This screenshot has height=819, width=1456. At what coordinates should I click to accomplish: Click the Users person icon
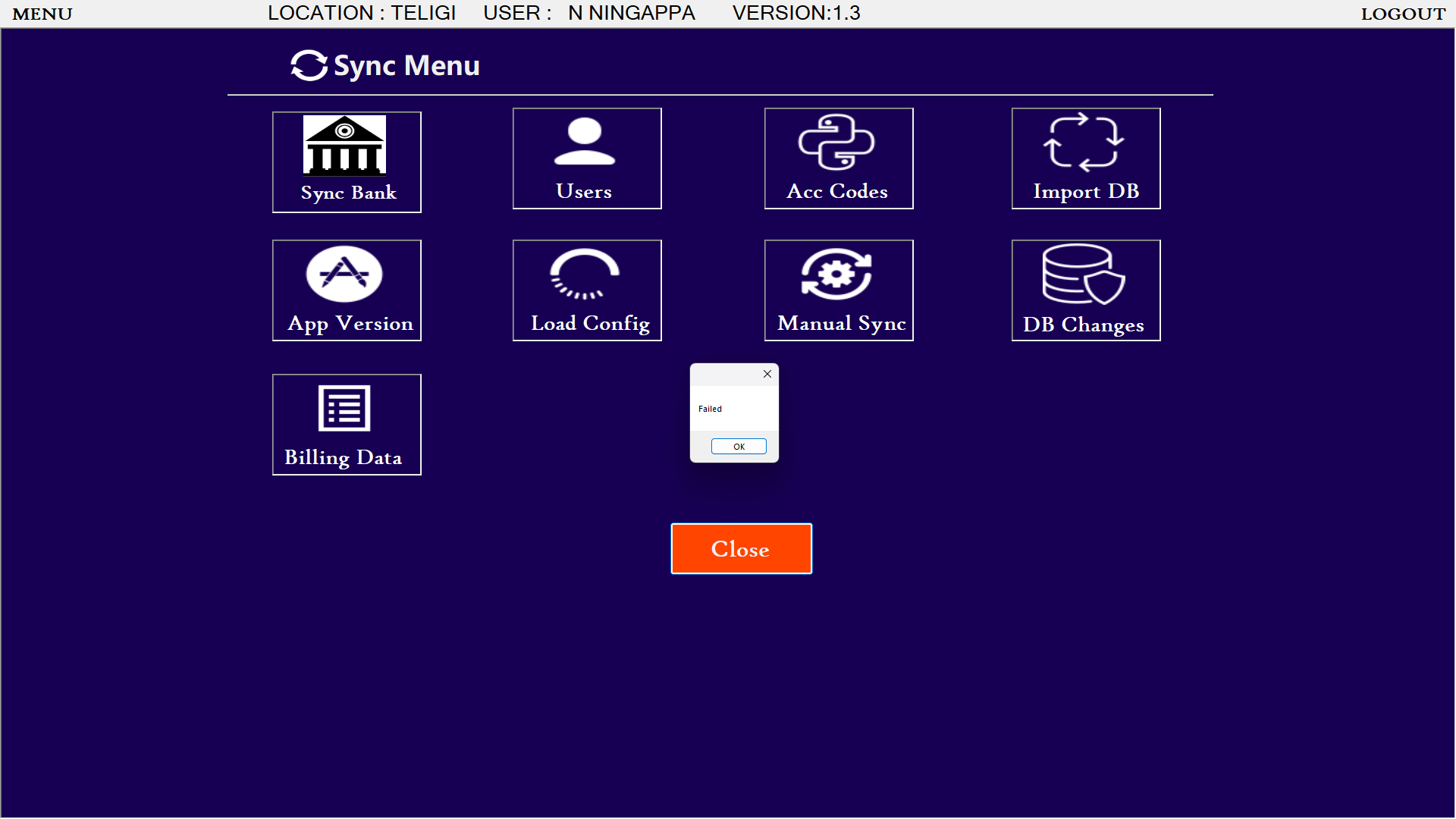tap(585, 142)
